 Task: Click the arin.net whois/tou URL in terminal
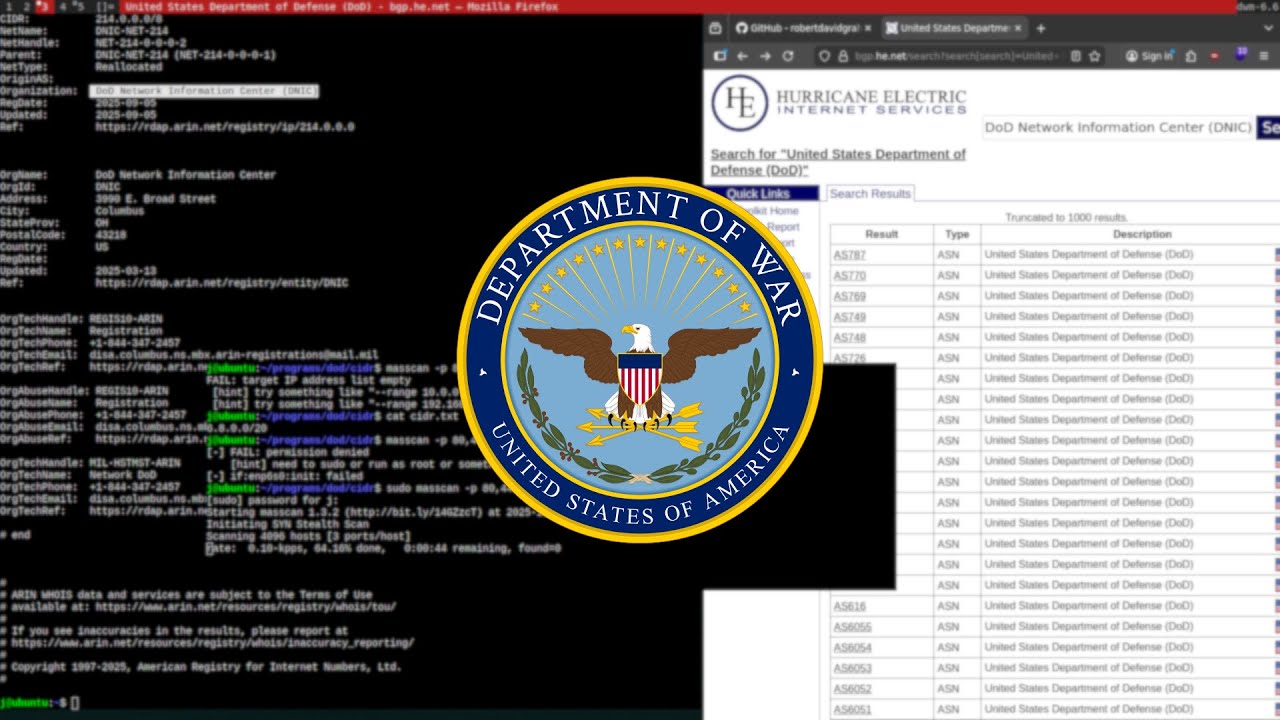tap(246, 606)
